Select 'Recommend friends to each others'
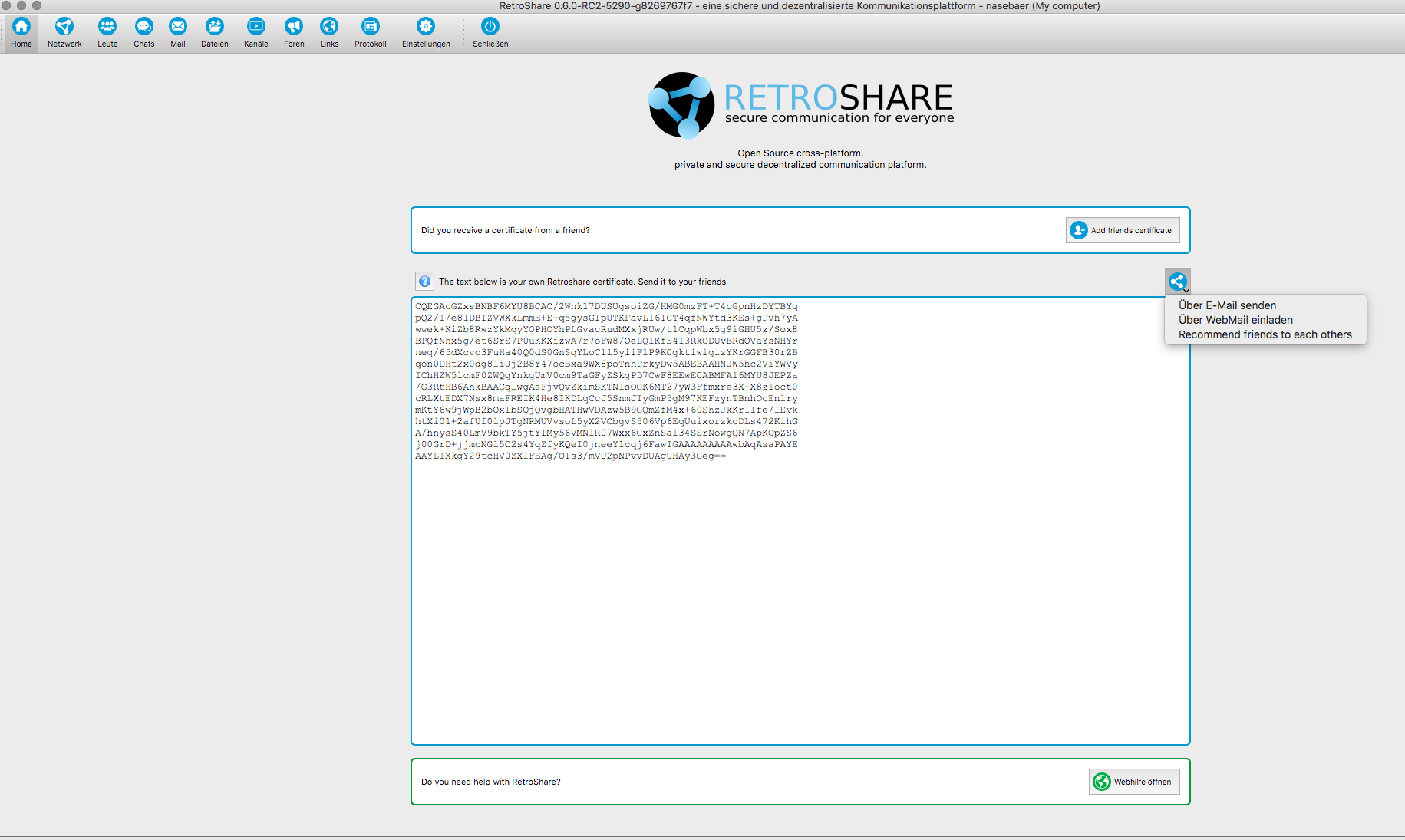The height and width of the screenshot is (840, 1405). [x=1265, y=334]
